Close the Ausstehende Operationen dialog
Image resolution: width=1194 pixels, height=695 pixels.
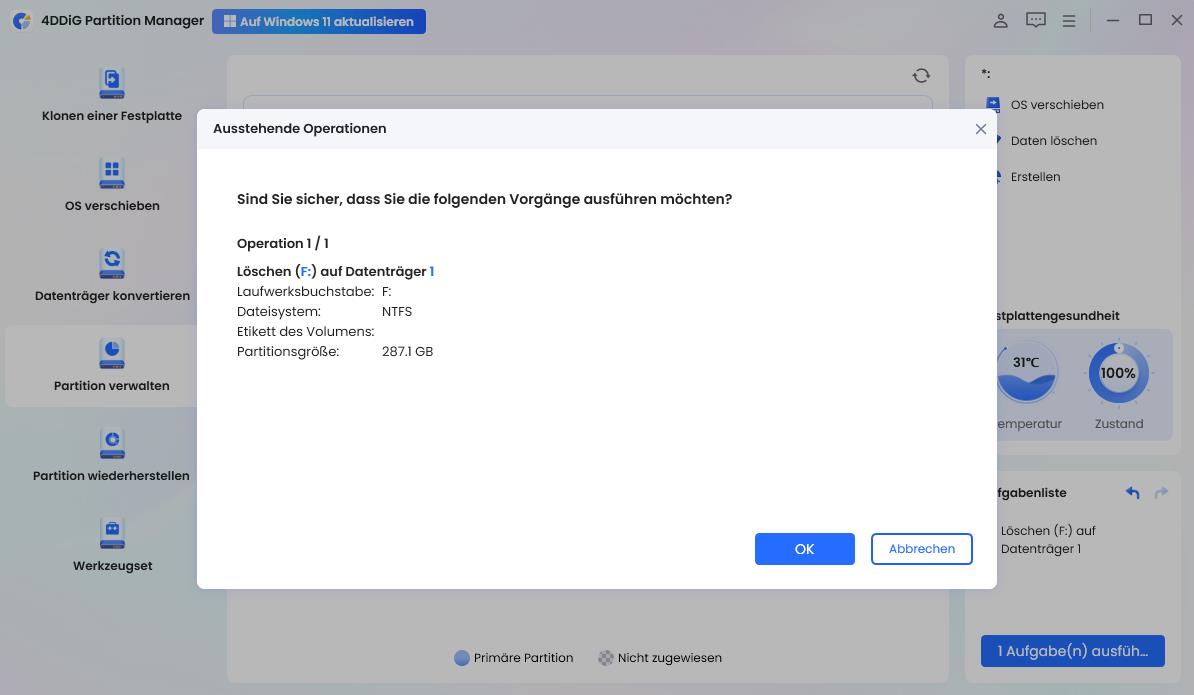981,129
